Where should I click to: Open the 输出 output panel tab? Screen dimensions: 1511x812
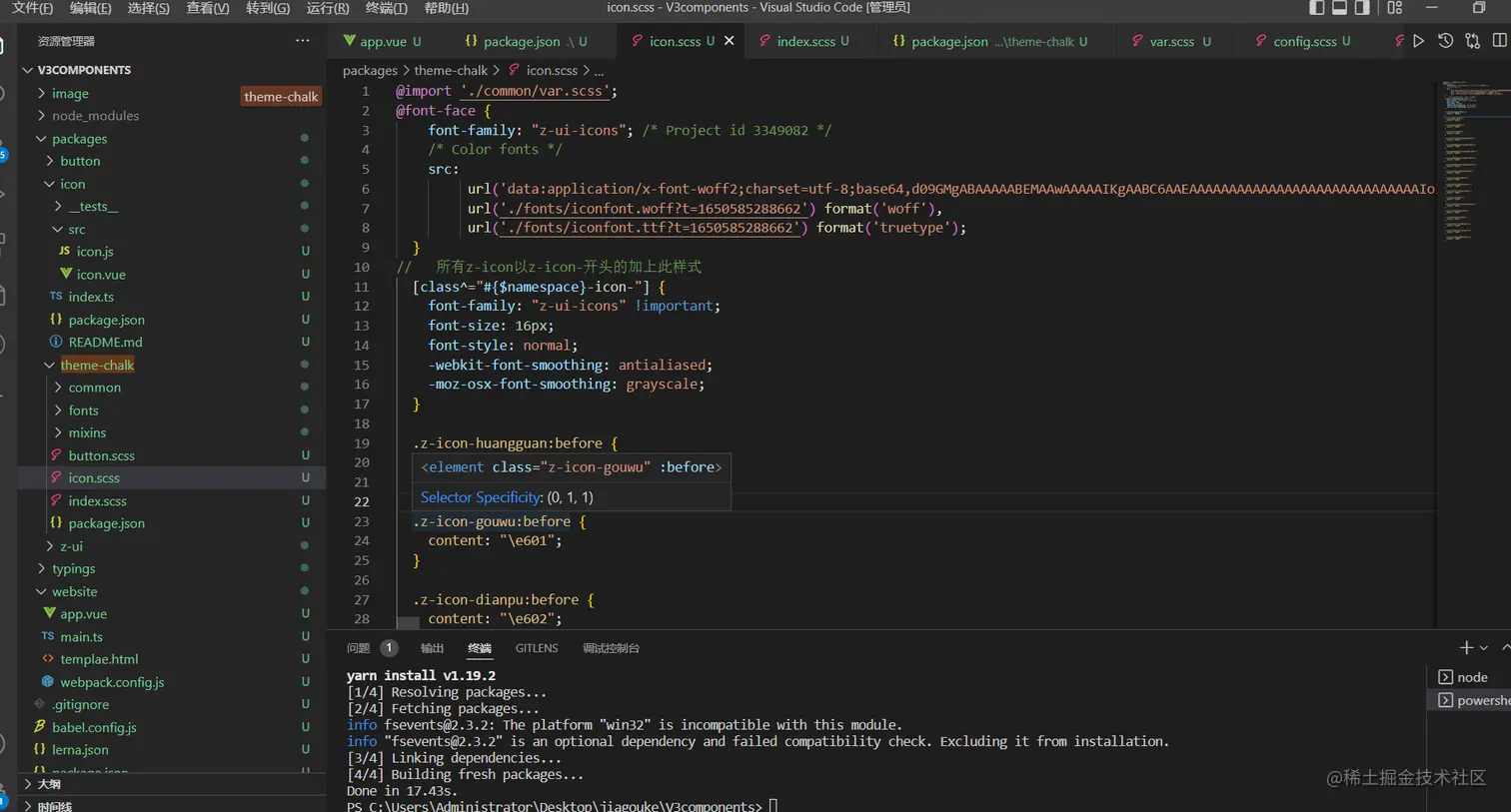pyautogui.click(x=432, y=648)
